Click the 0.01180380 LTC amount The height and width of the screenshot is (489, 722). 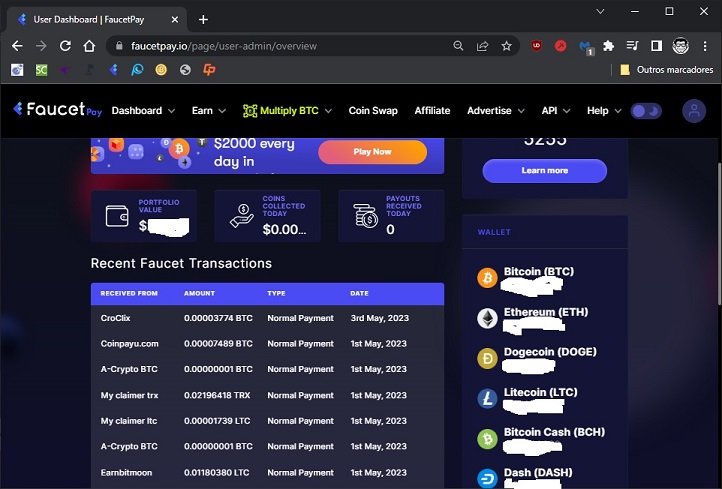point(216,472)
